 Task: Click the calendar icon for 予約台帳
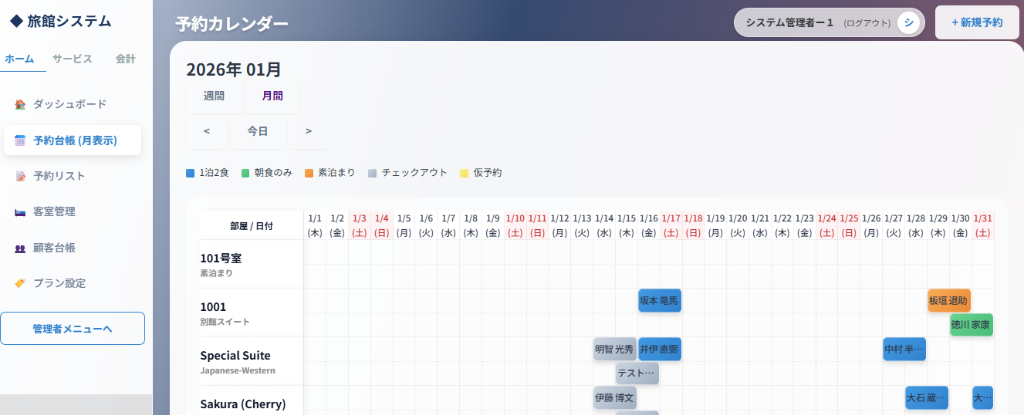pos(20,141)
